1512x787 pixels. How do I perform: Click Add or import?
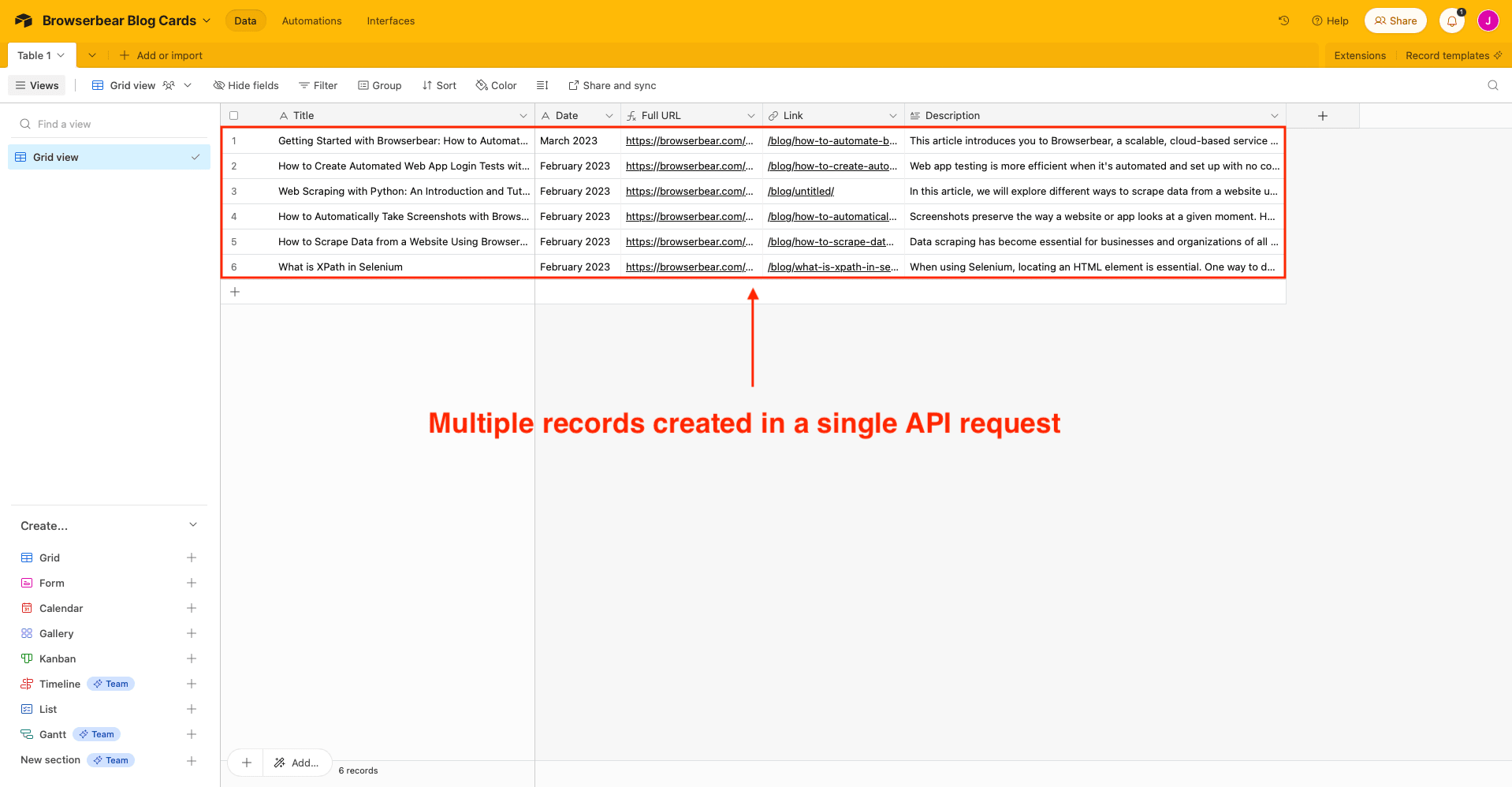[x=161, y=55]
